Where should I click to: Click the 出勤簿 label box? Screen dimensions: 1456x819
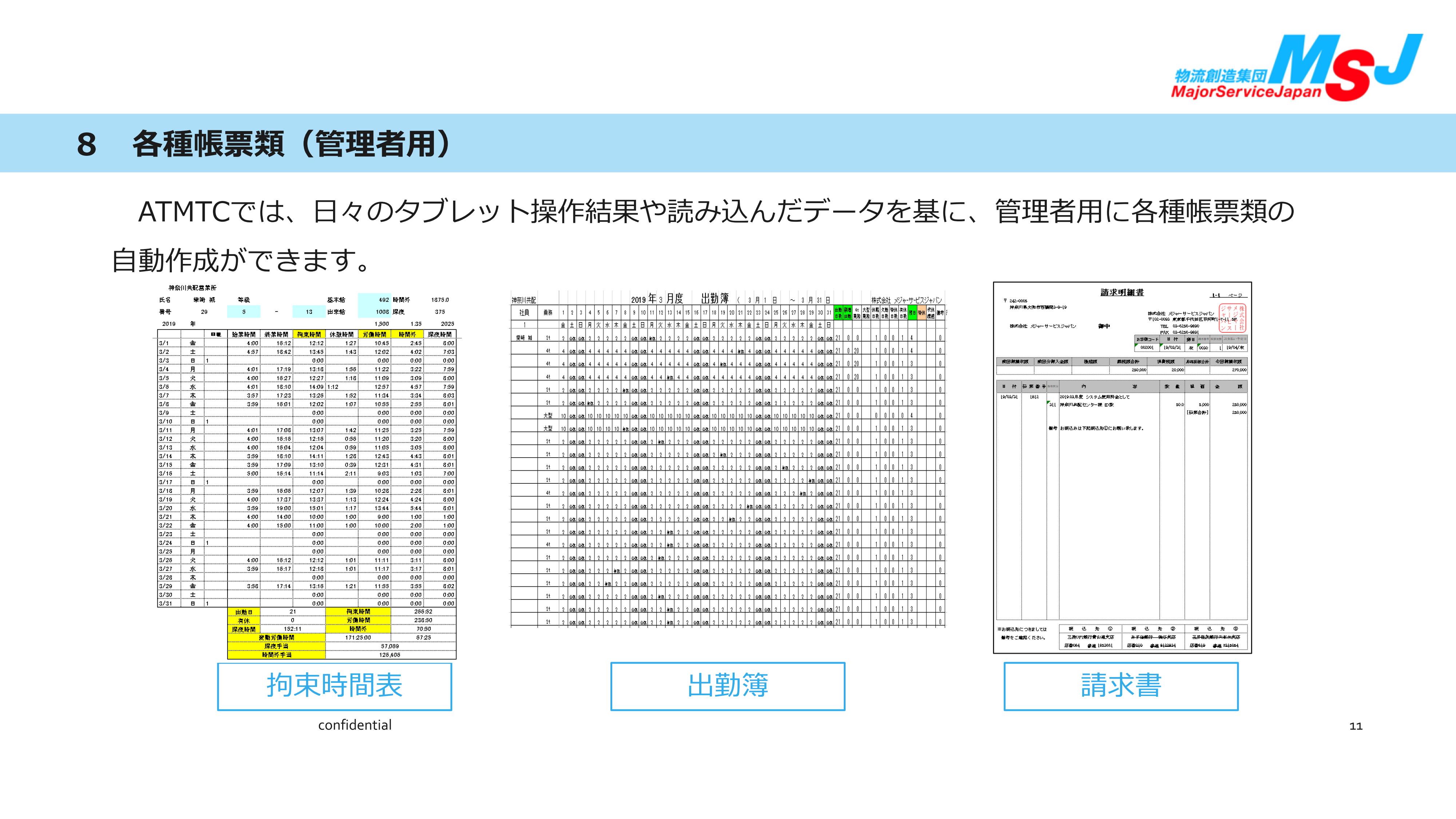(727, 686)
